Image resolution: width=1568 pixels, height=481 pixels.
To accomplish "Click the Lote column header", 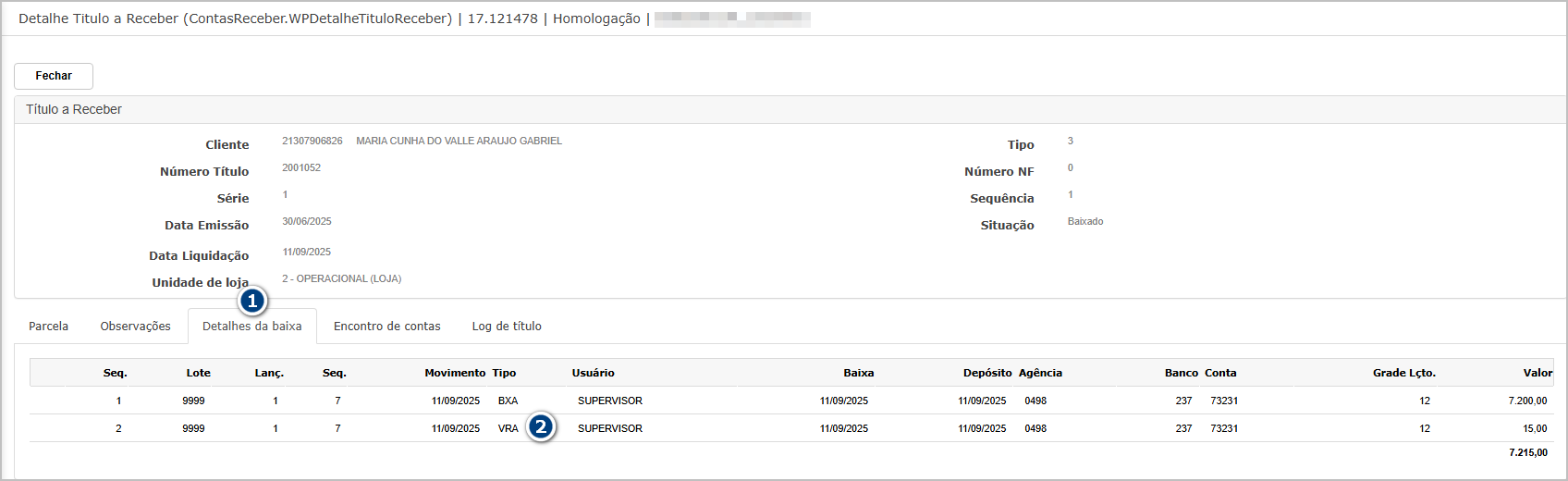I will (198, 373).
